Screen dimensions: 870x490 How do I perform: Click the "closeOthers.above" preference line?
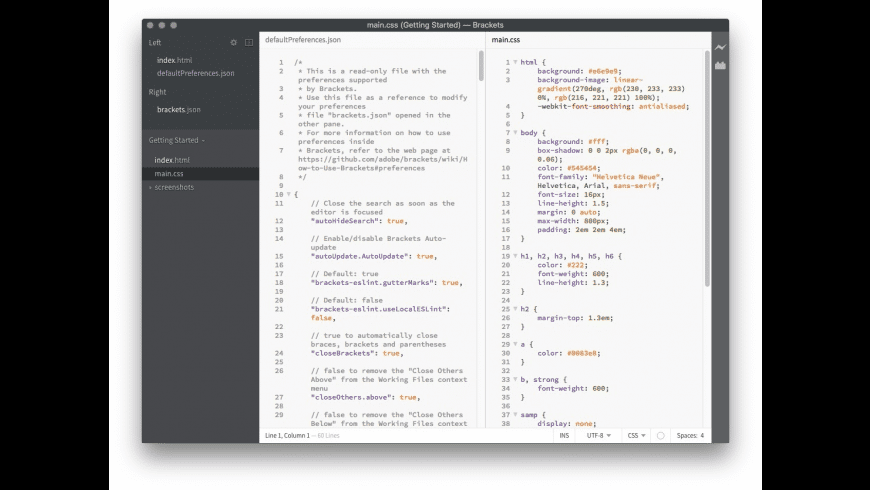click(365, 397)
